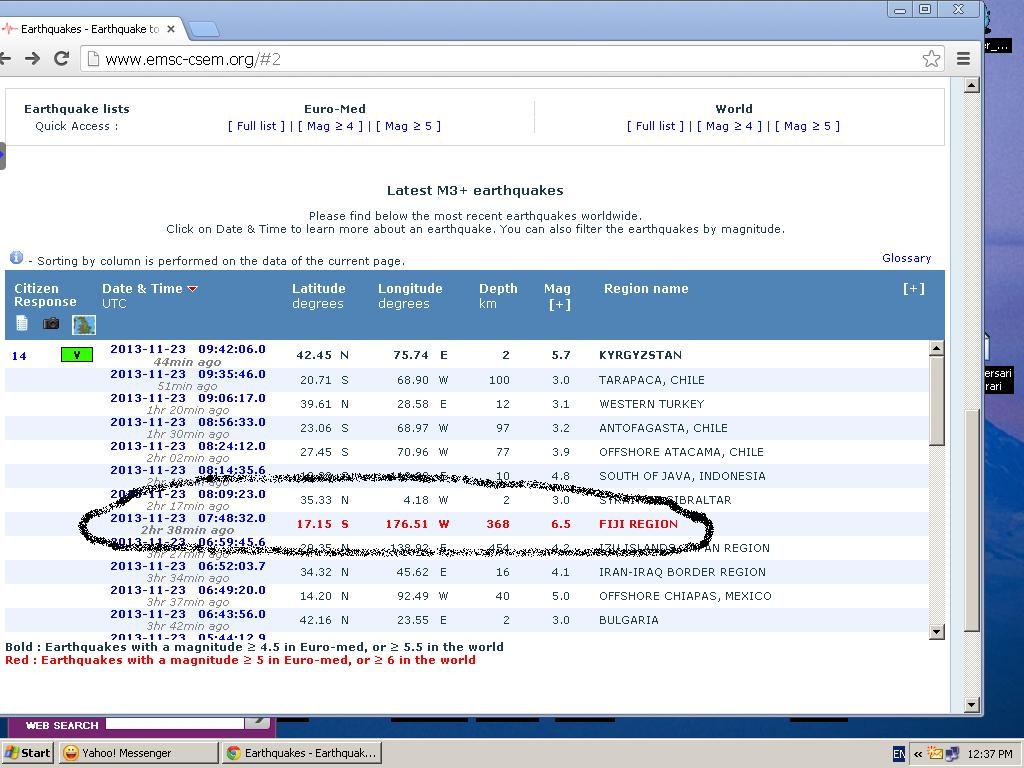Click the map thumbnail icon under Citizen Response

pos(83,324)
